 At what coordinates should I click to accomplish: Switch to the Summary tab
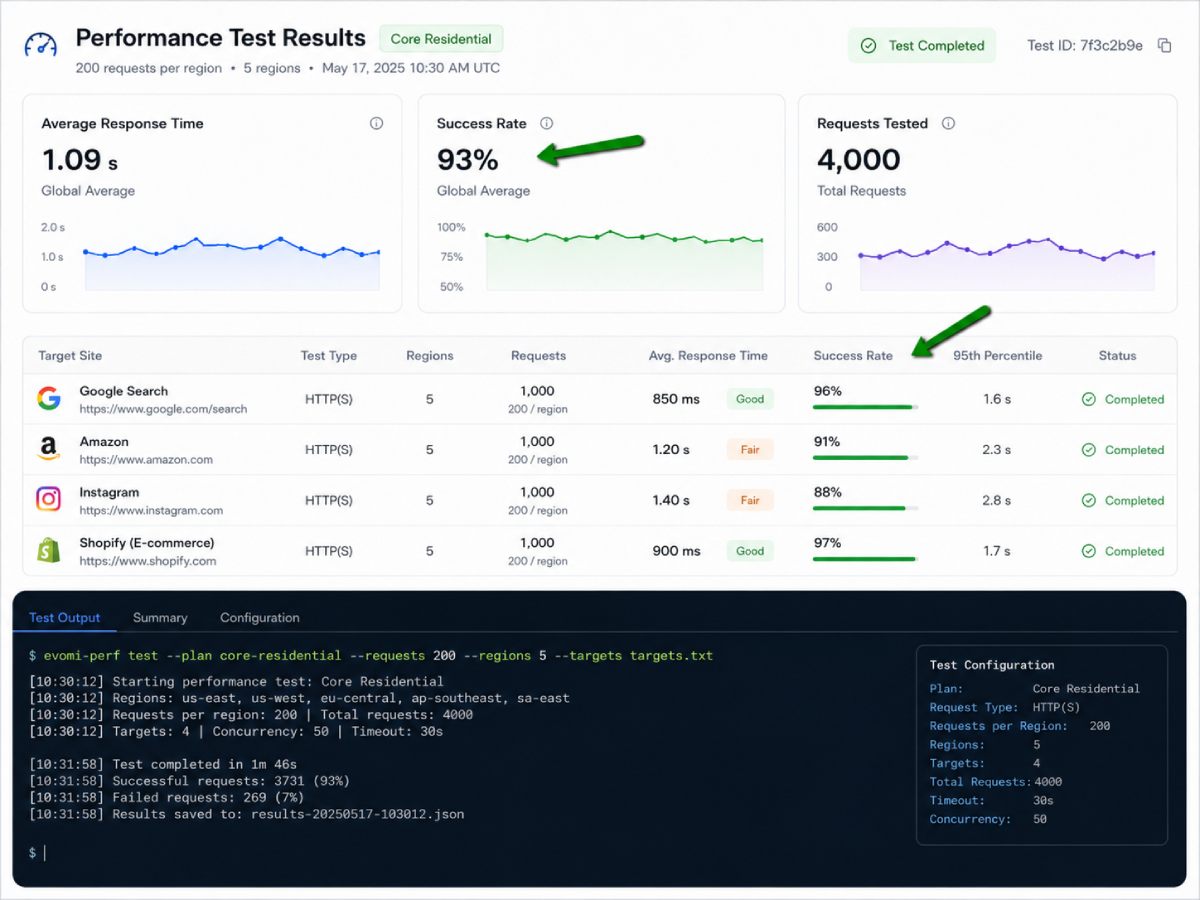click(x=160, y=618)
